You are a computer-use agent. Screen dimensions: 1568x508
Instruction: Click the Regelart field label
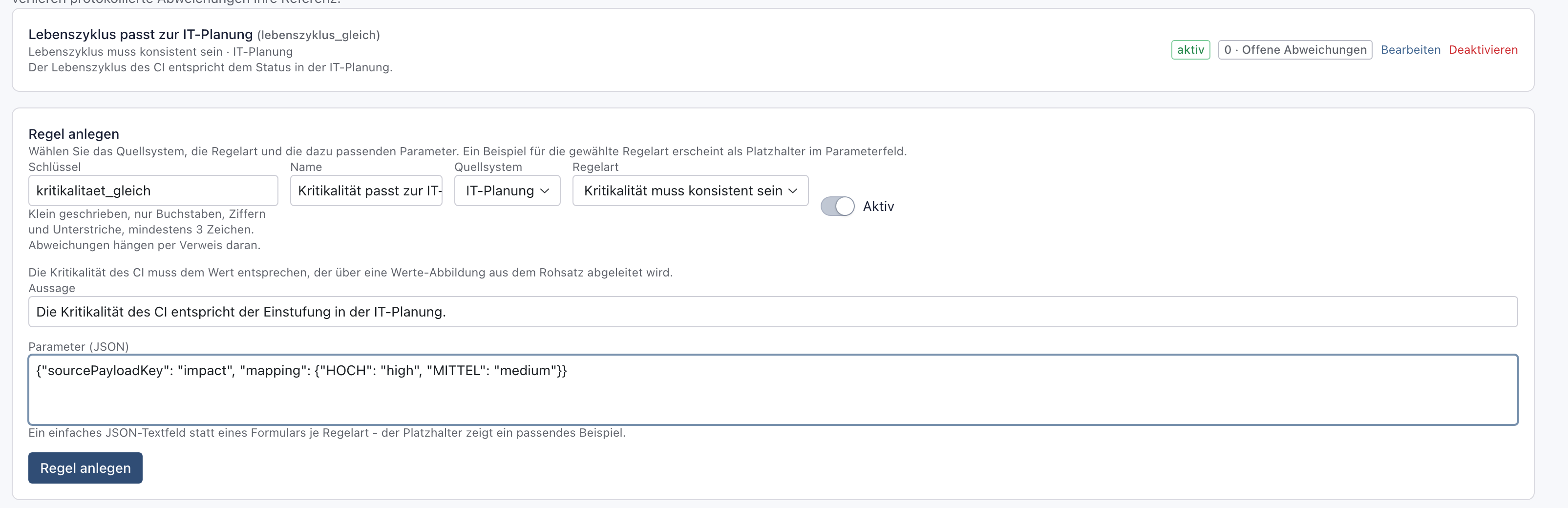pos(595,167)
